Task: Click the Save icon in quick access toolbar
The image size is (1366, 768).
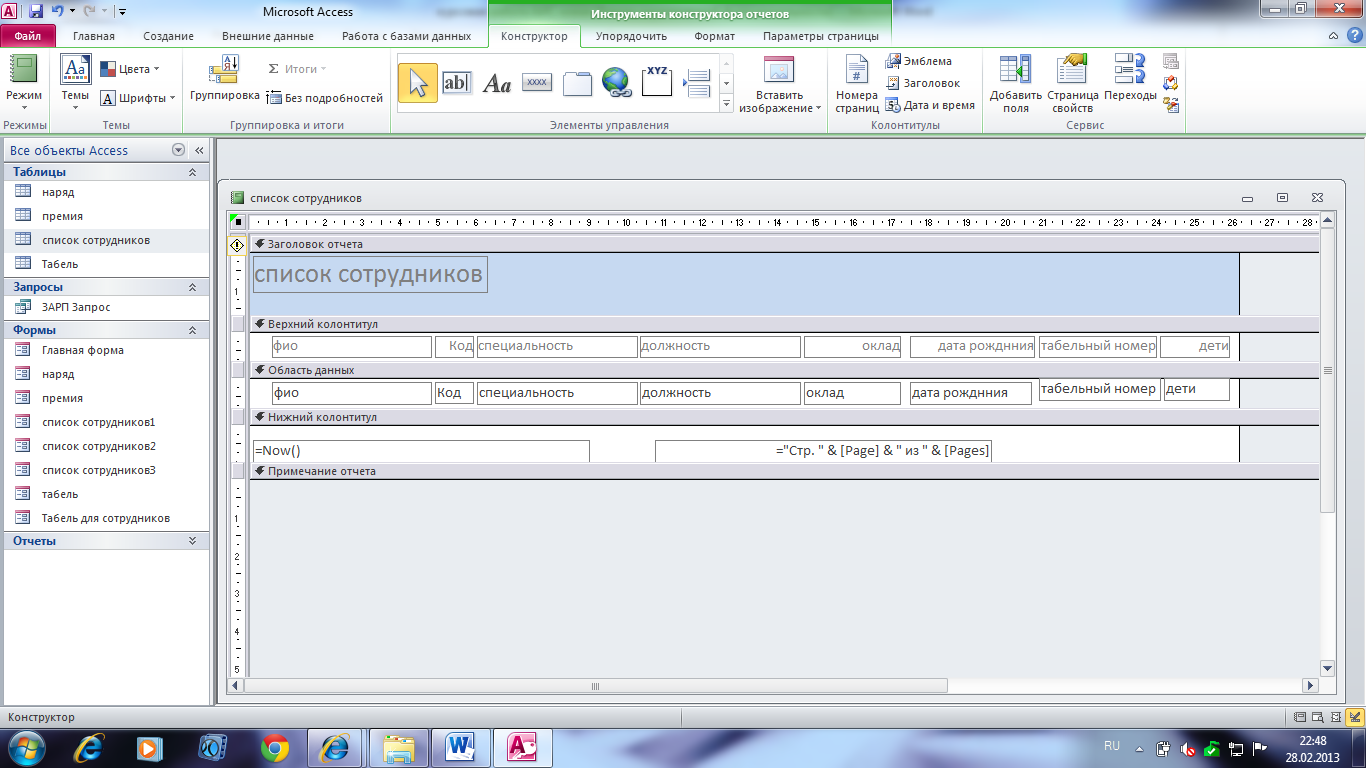Action: click(36, 11)
